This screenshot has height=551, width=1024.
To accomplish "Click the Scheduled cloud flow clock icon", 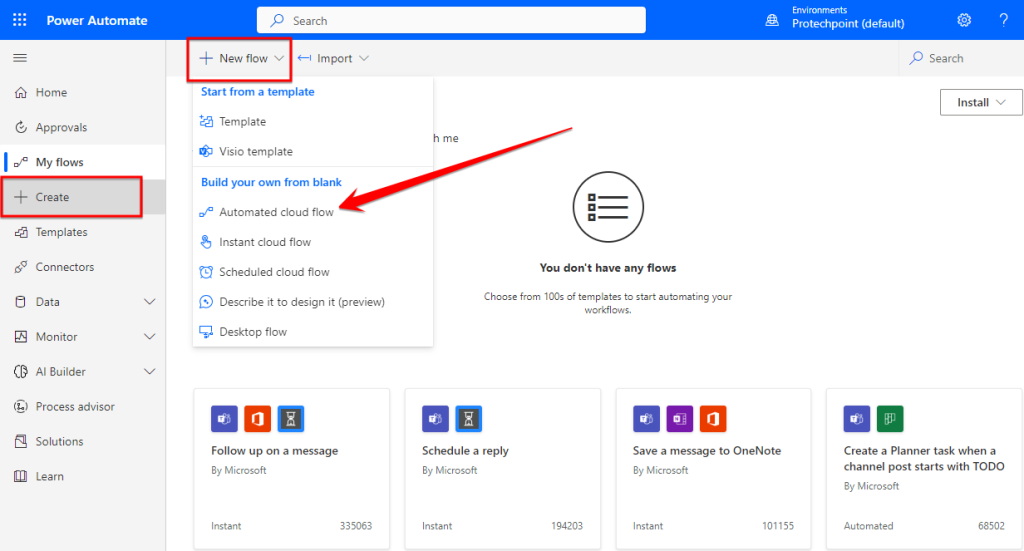I will tap(206, 272).
